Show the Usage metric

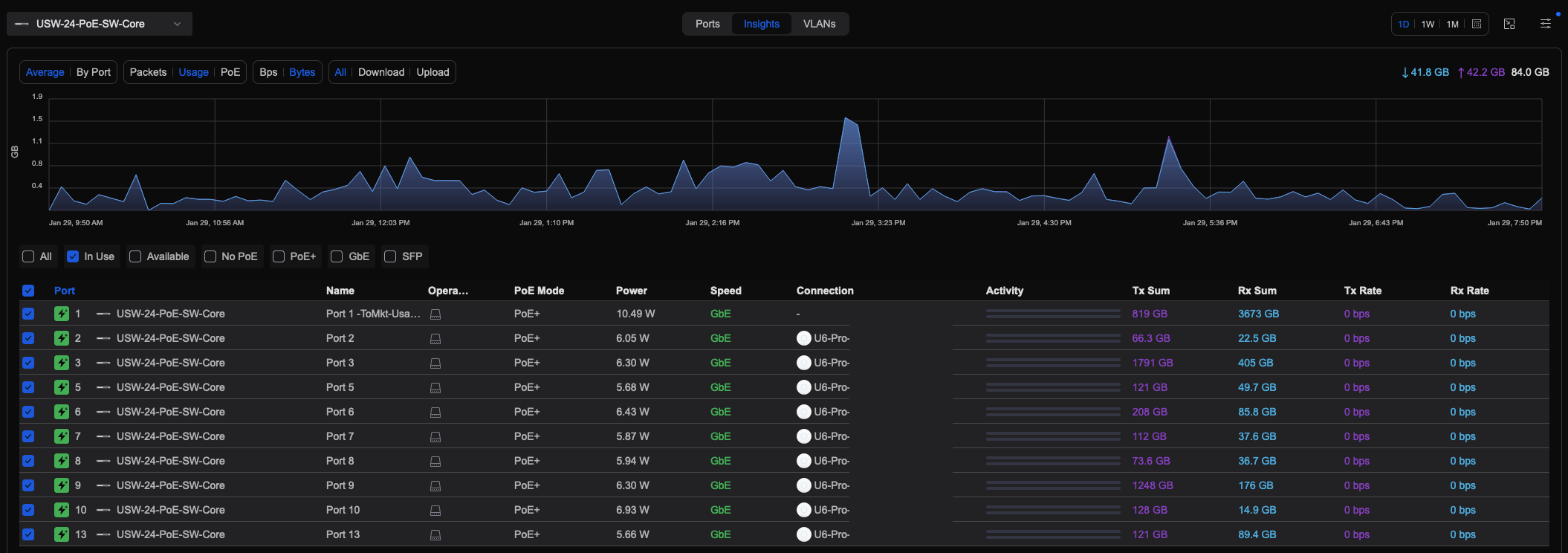(193, 72)
